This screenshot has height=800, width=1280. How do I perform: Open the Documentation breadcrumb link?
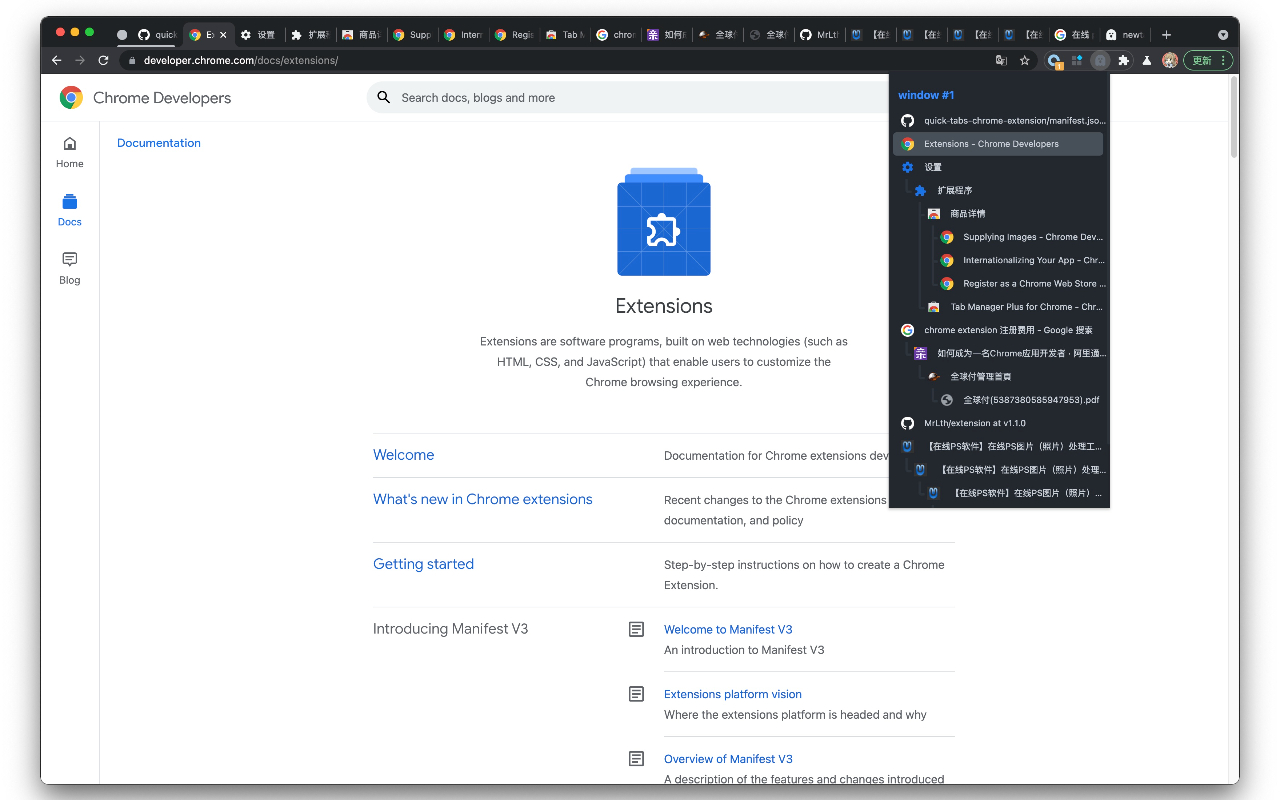tap(159, 143)
